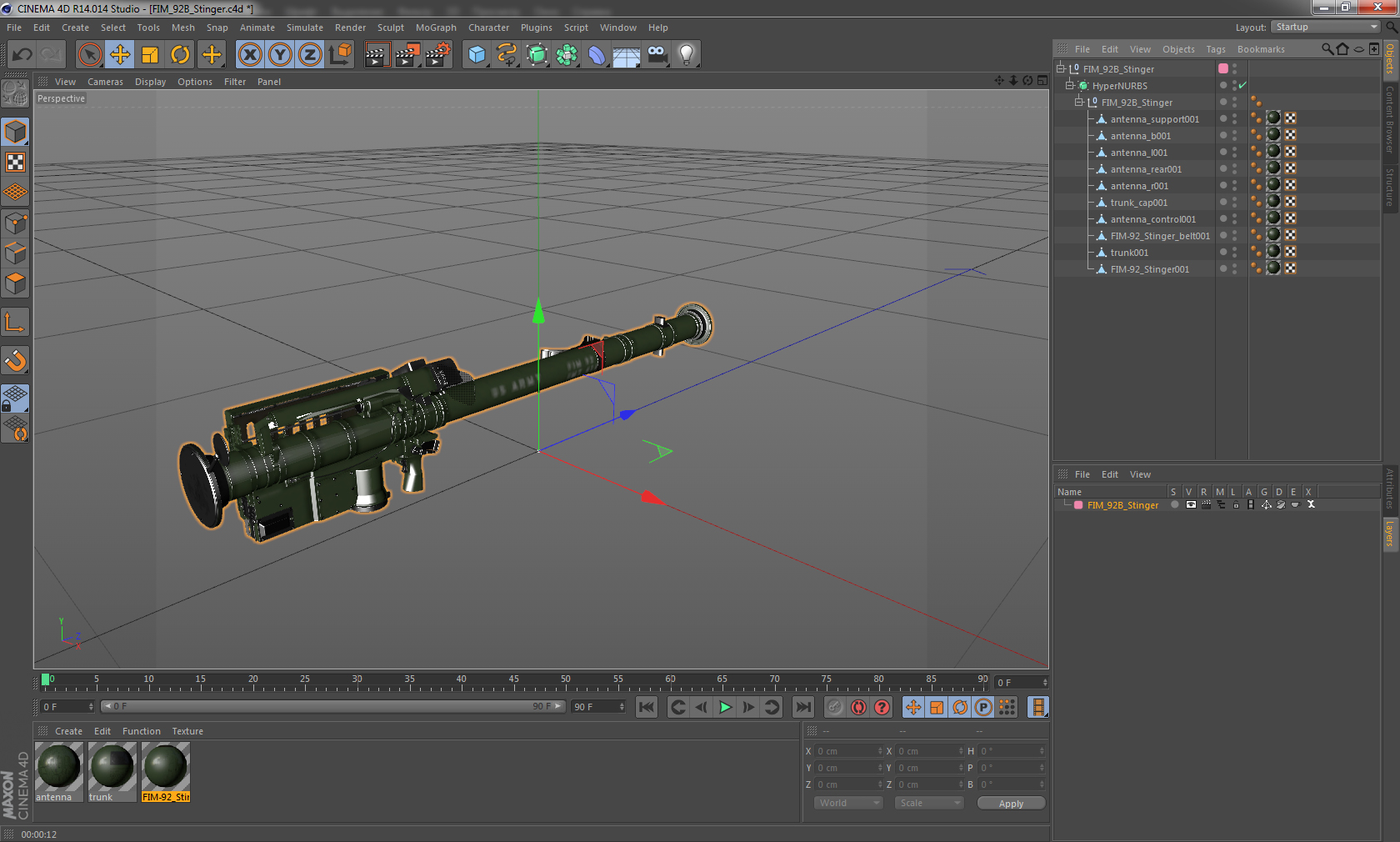Toggle the Z axis lock
1400x842 pixels.
point(310,55)
